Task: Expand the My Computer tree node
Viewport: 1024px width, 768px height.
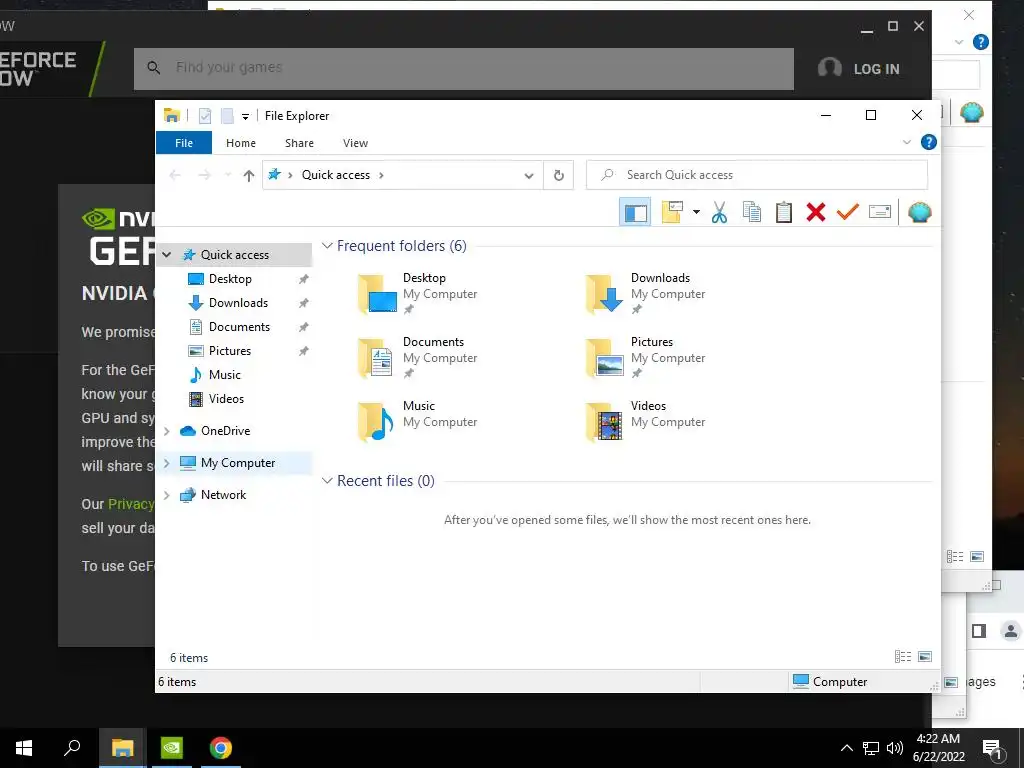Action: pos(167,463)
